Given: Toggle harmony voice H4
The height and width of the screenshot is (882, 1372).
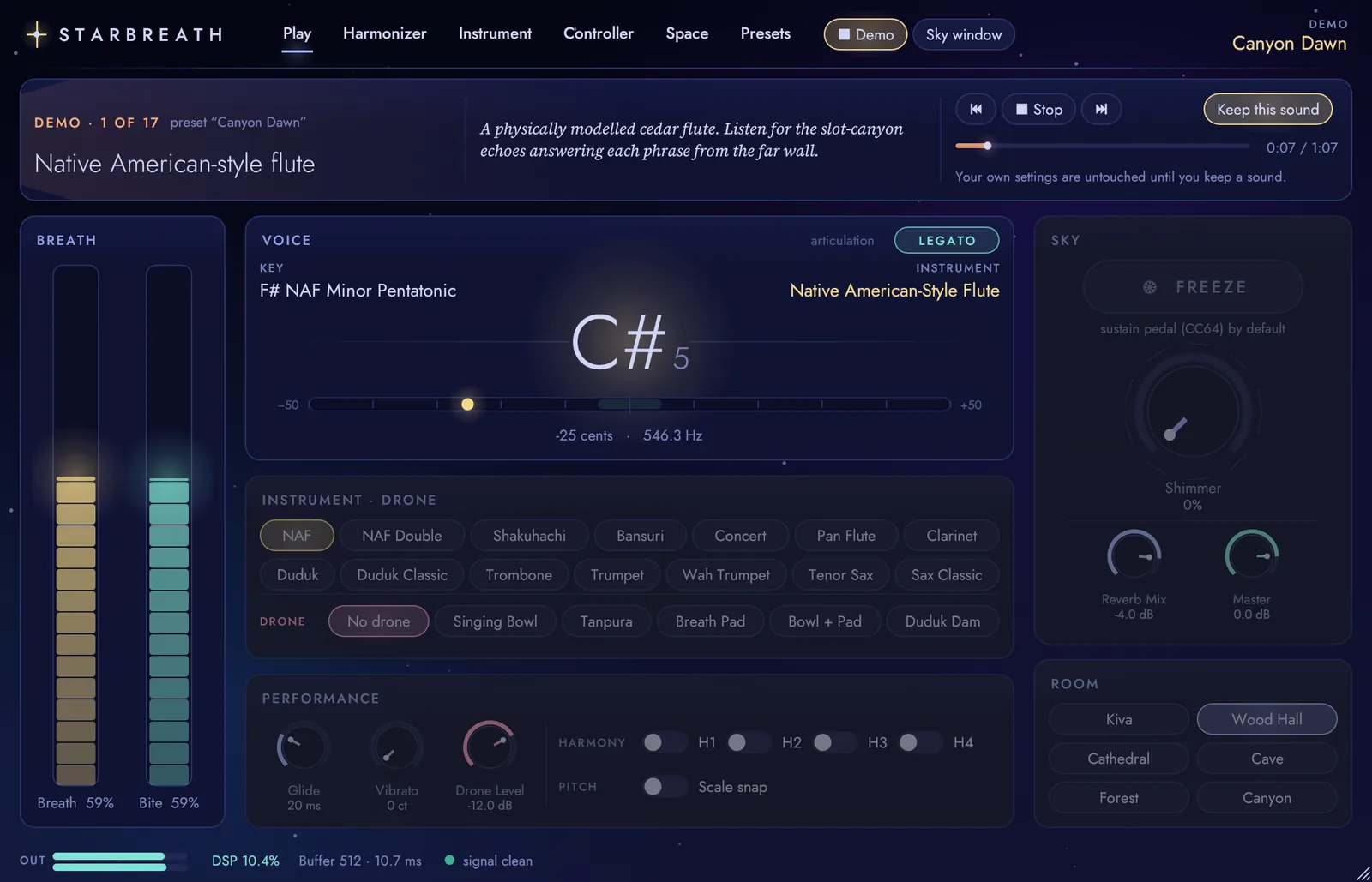Looking at the screenshot, I should (919, 742).
